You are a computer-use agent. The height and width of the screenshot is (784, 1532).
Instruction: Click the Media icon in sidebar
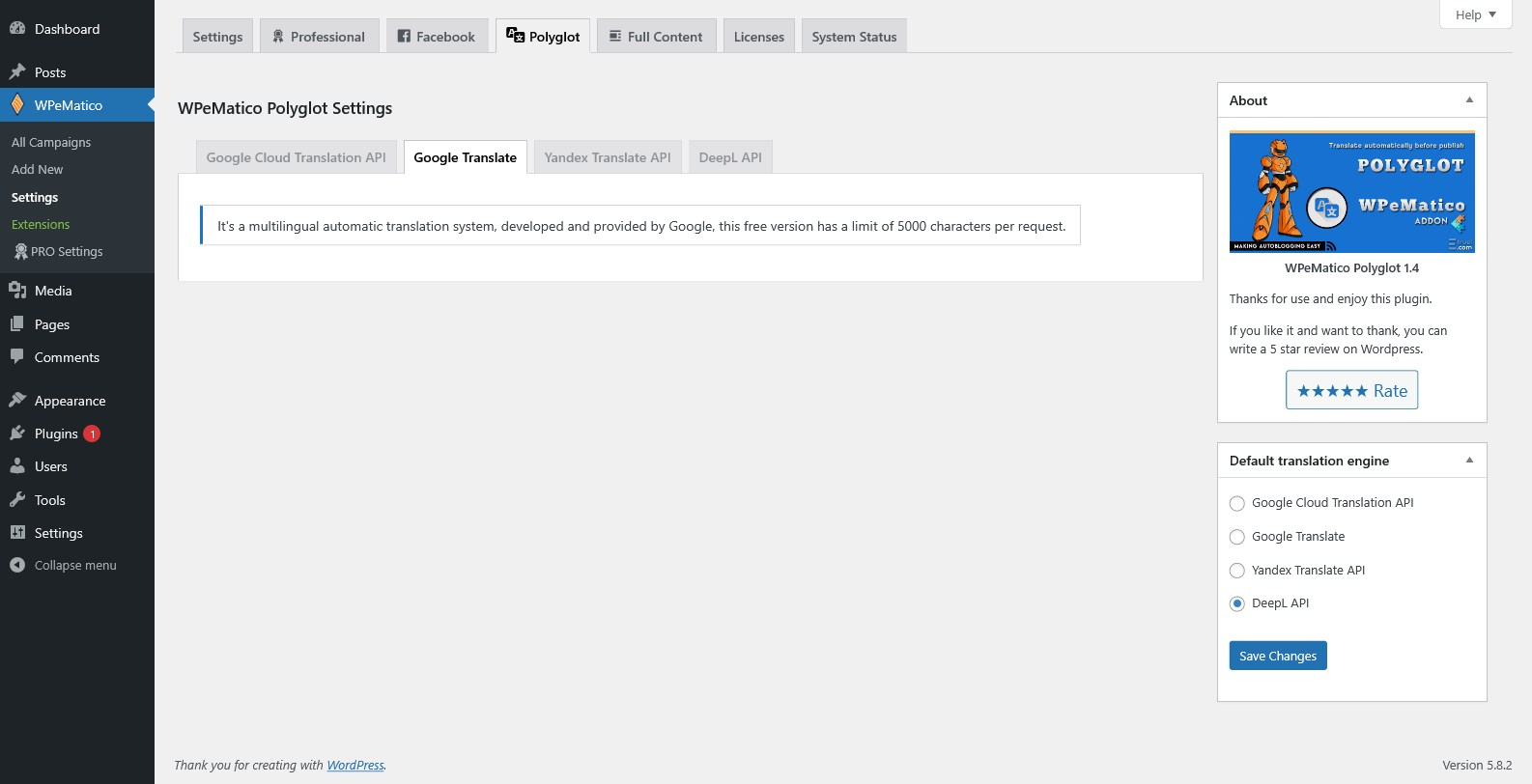(17, 291)
